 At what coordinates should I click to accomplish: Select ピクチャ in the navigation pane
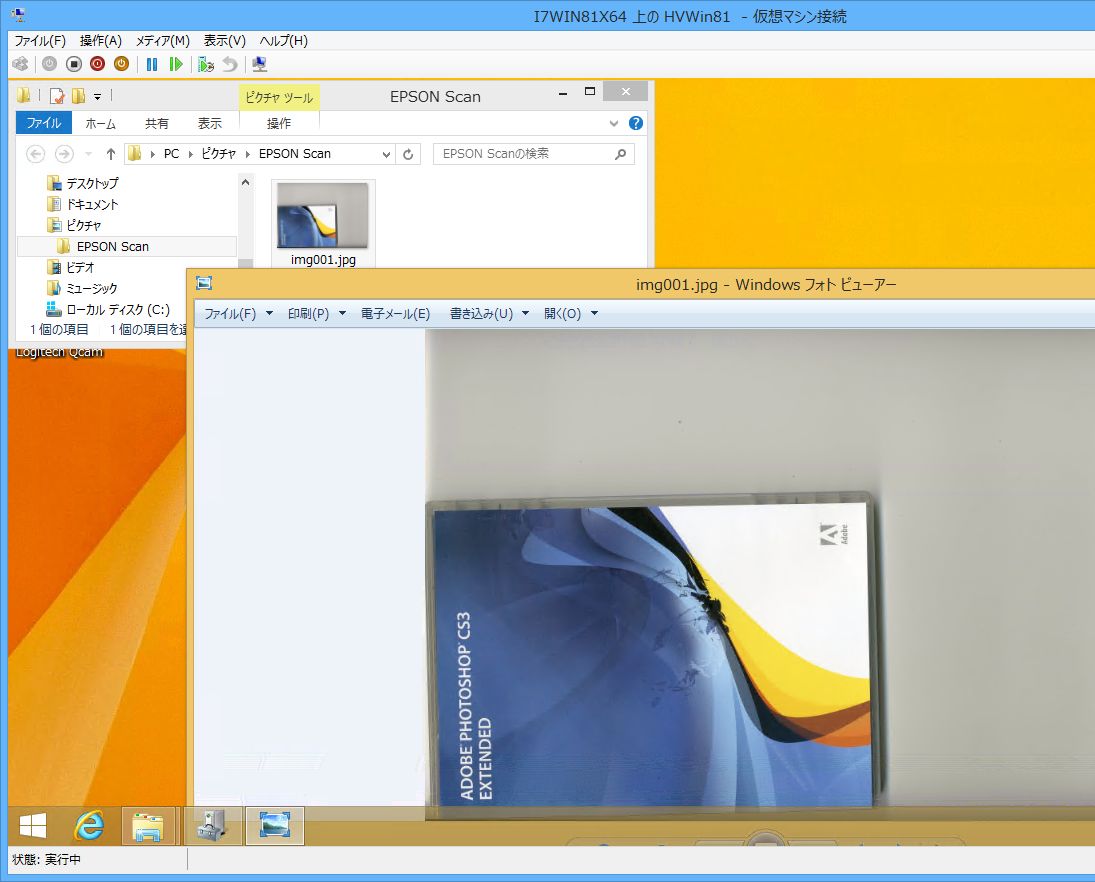pos(74,225)
